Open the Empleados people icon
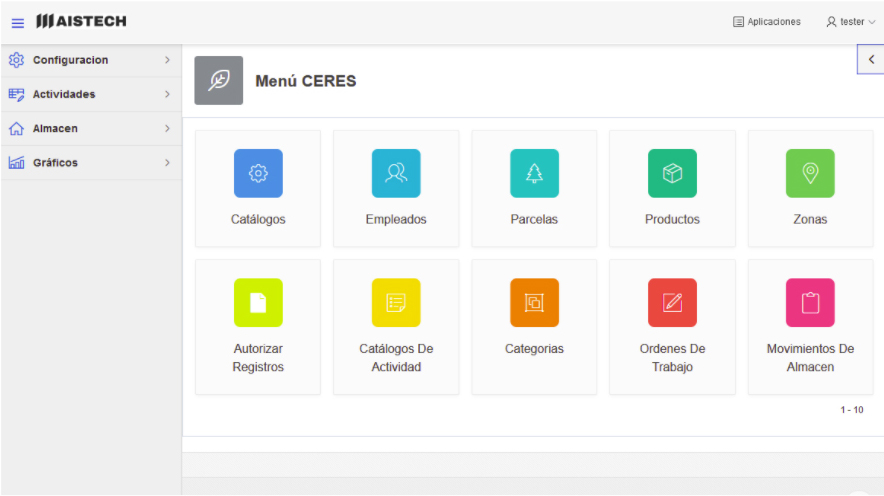 (396, 173)
